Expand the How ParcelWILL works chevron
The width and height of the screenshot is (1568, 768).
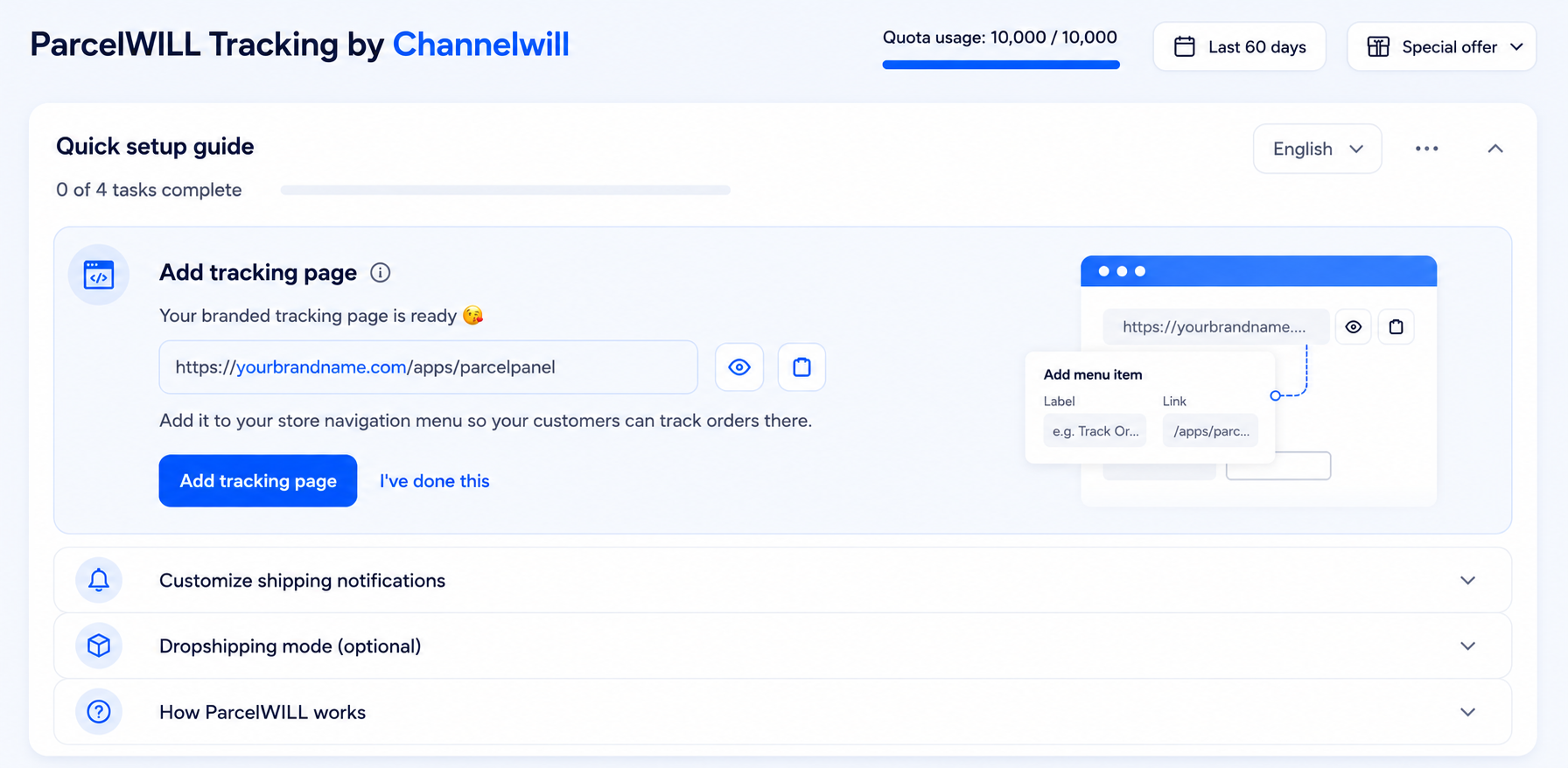click(1468, 712)
